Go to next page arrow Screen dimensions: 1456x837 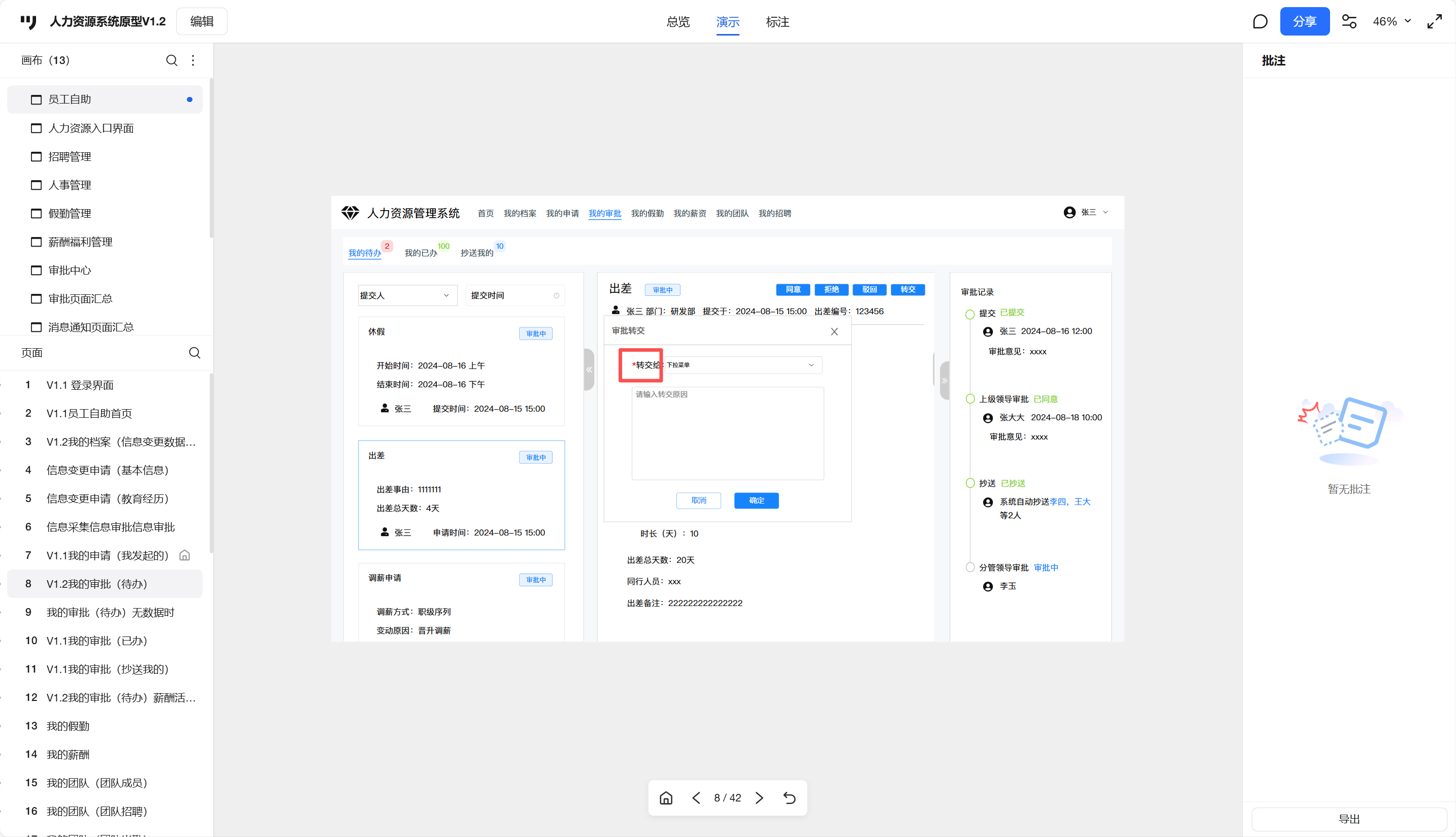(759, 798)
